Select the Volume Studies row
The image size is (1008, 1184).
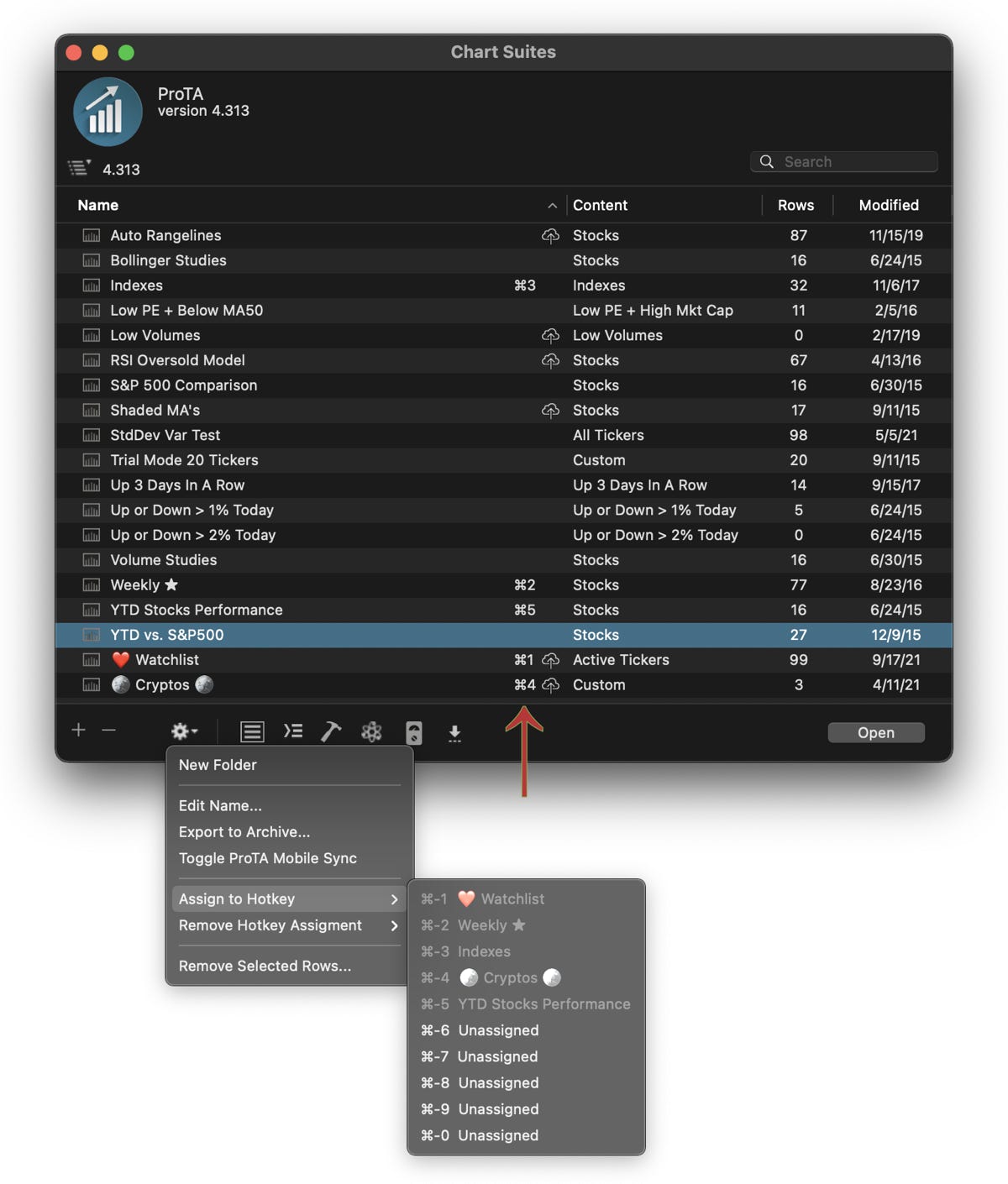tap(164, 560)
